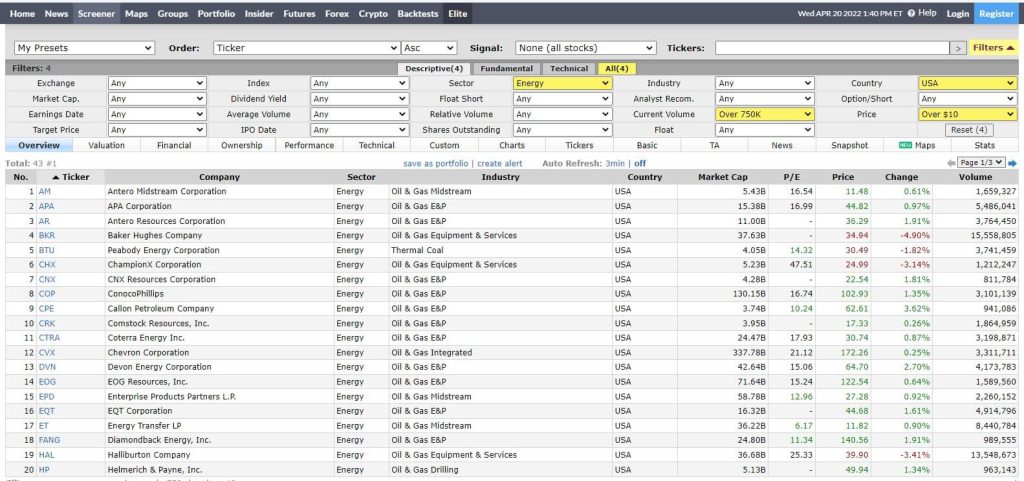Open the News menu item in navbar
1024x481 pixels.
point(56,14)
